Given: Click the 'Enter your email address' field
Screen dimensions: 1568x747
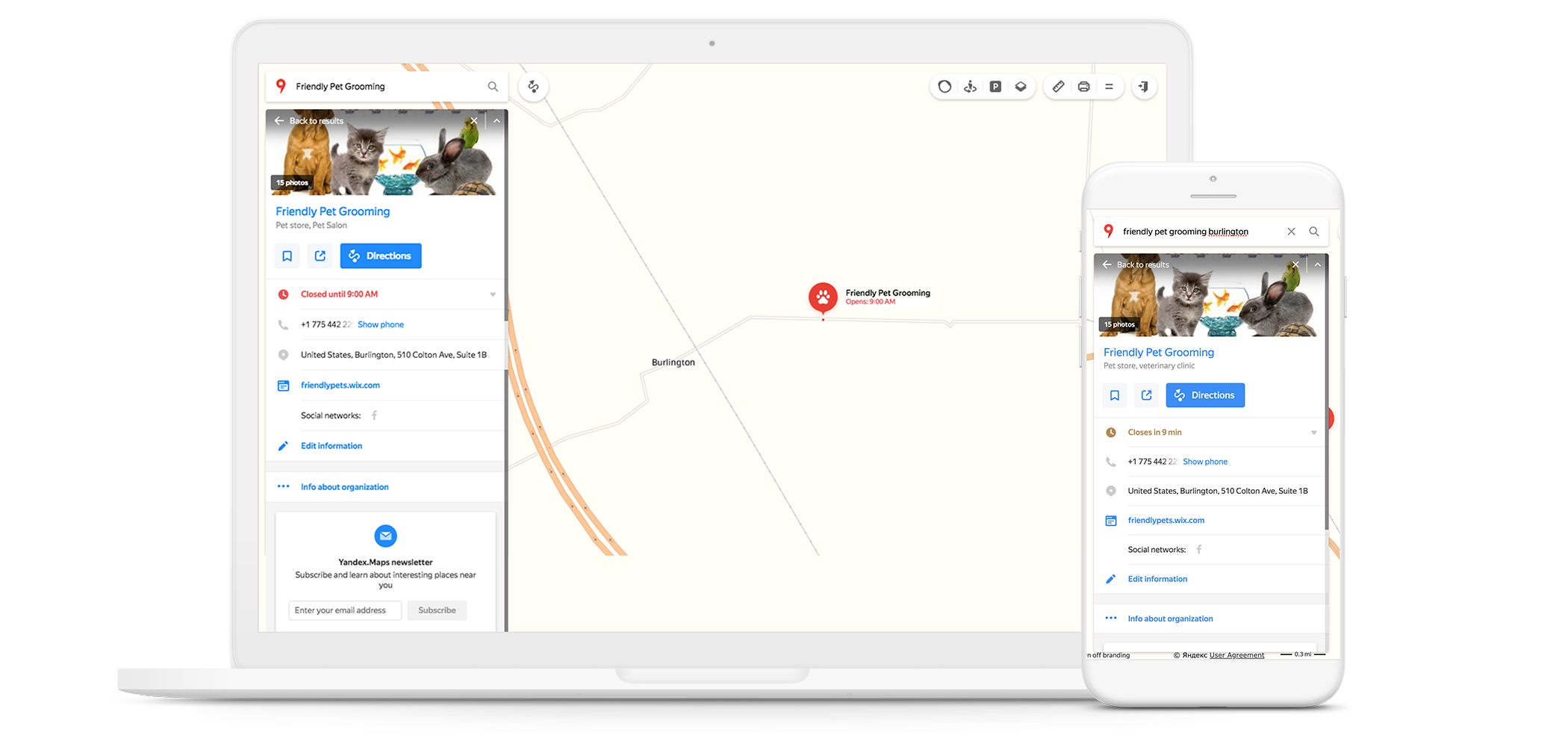Looking at the screenshot, I should (345, 610).
